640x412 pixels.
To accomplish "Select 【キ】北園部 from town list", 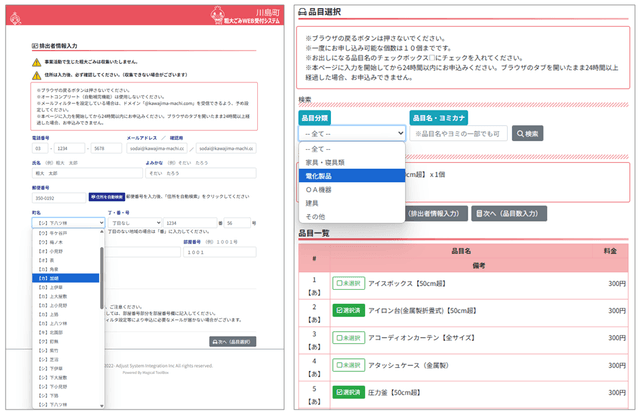I will coord(66,332).
